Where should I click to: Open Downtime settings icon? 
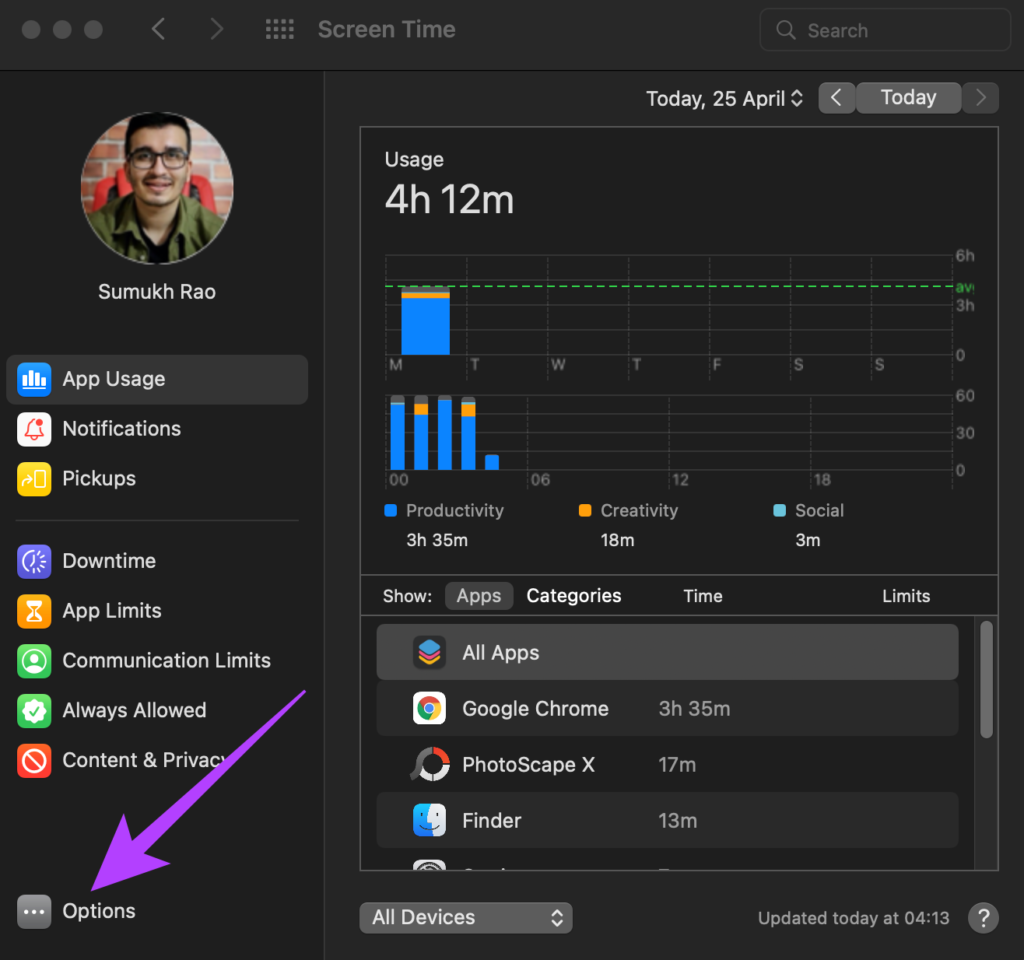coord(34,561)
